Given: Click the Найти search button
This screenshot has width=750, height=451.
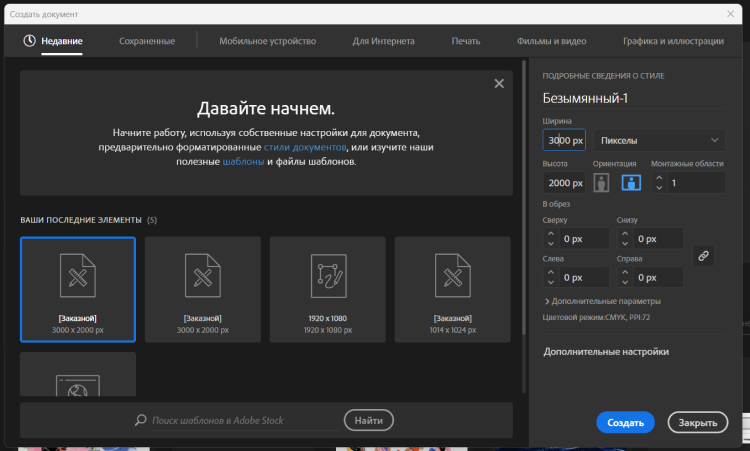Looking at the screenshot, I should point(368,420).
